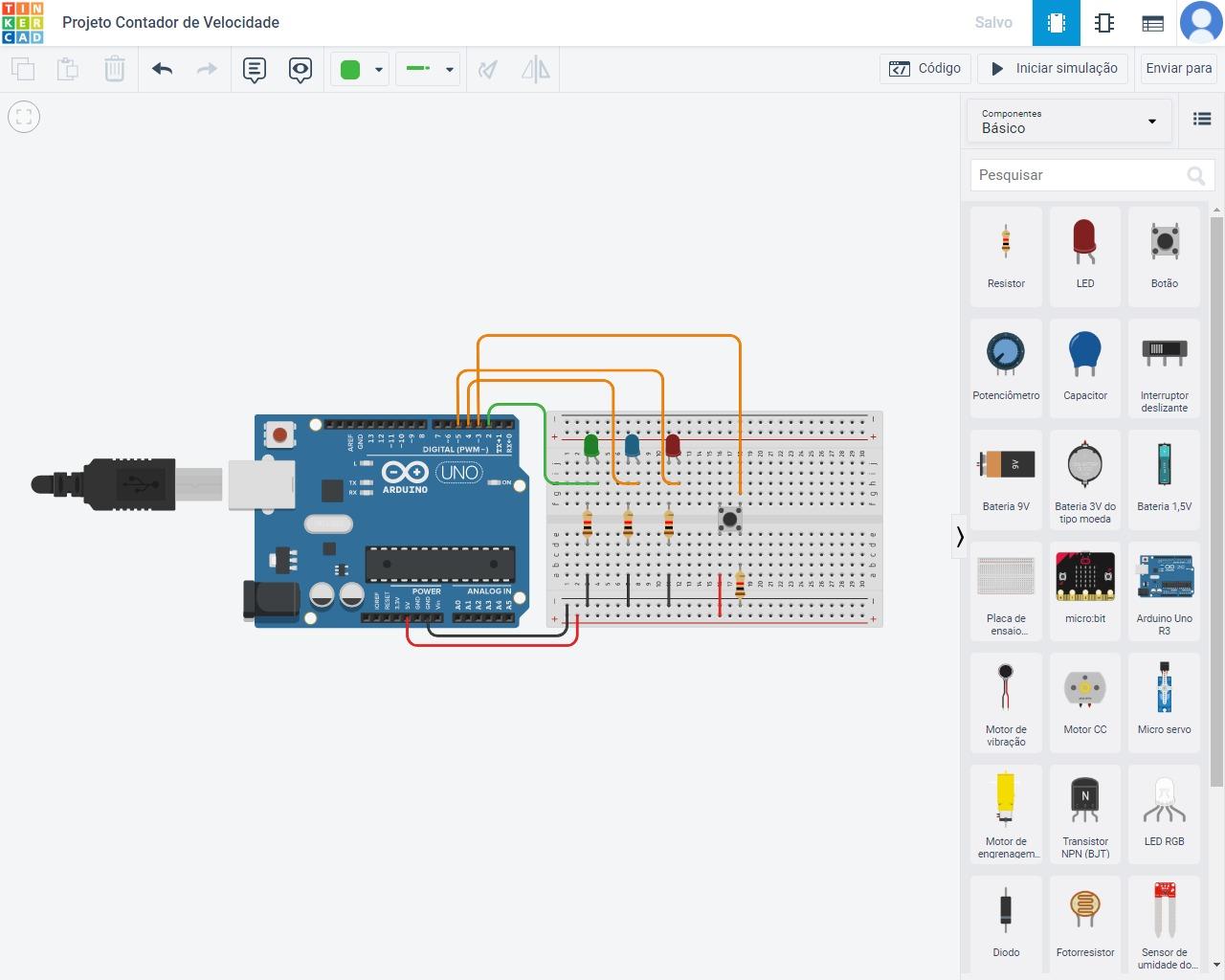Select the Diodo component
The width and height of the screenshot is (1225, 980).
click(1006, 925)
